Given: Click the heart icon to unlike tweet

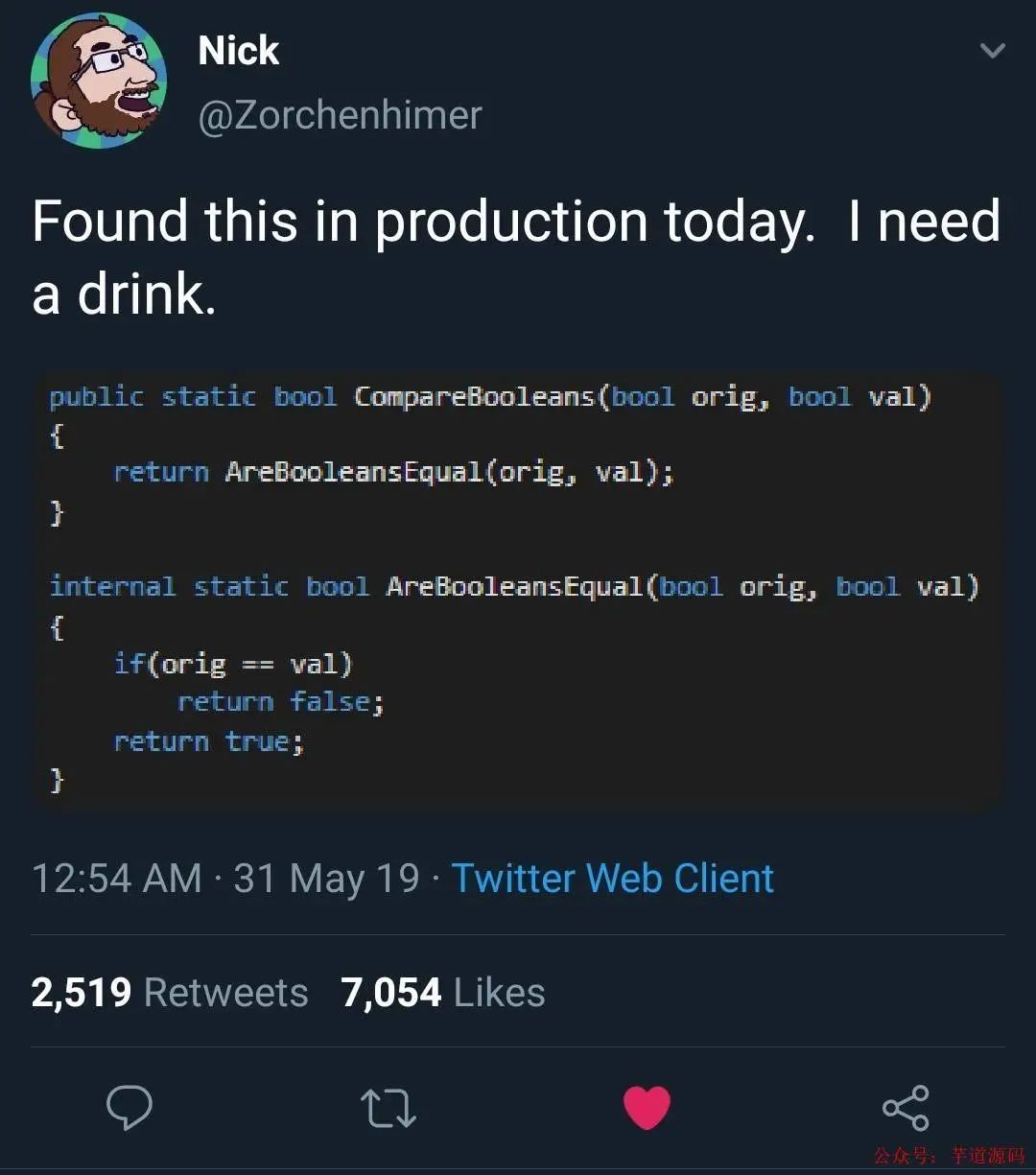Looking at the screenshot, I should (x=647, y=1109).
